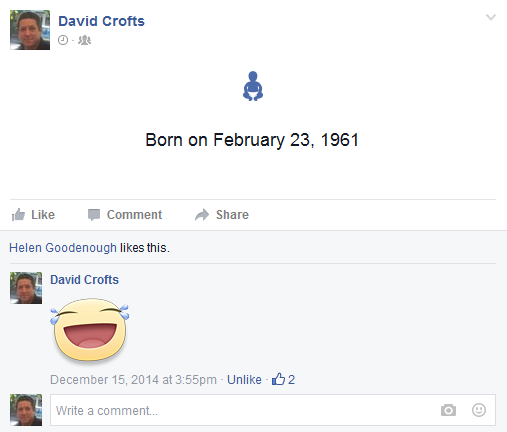The image size is (507, 432).
Task: Open the emoji smiley picker
Action: coord(479,410)
